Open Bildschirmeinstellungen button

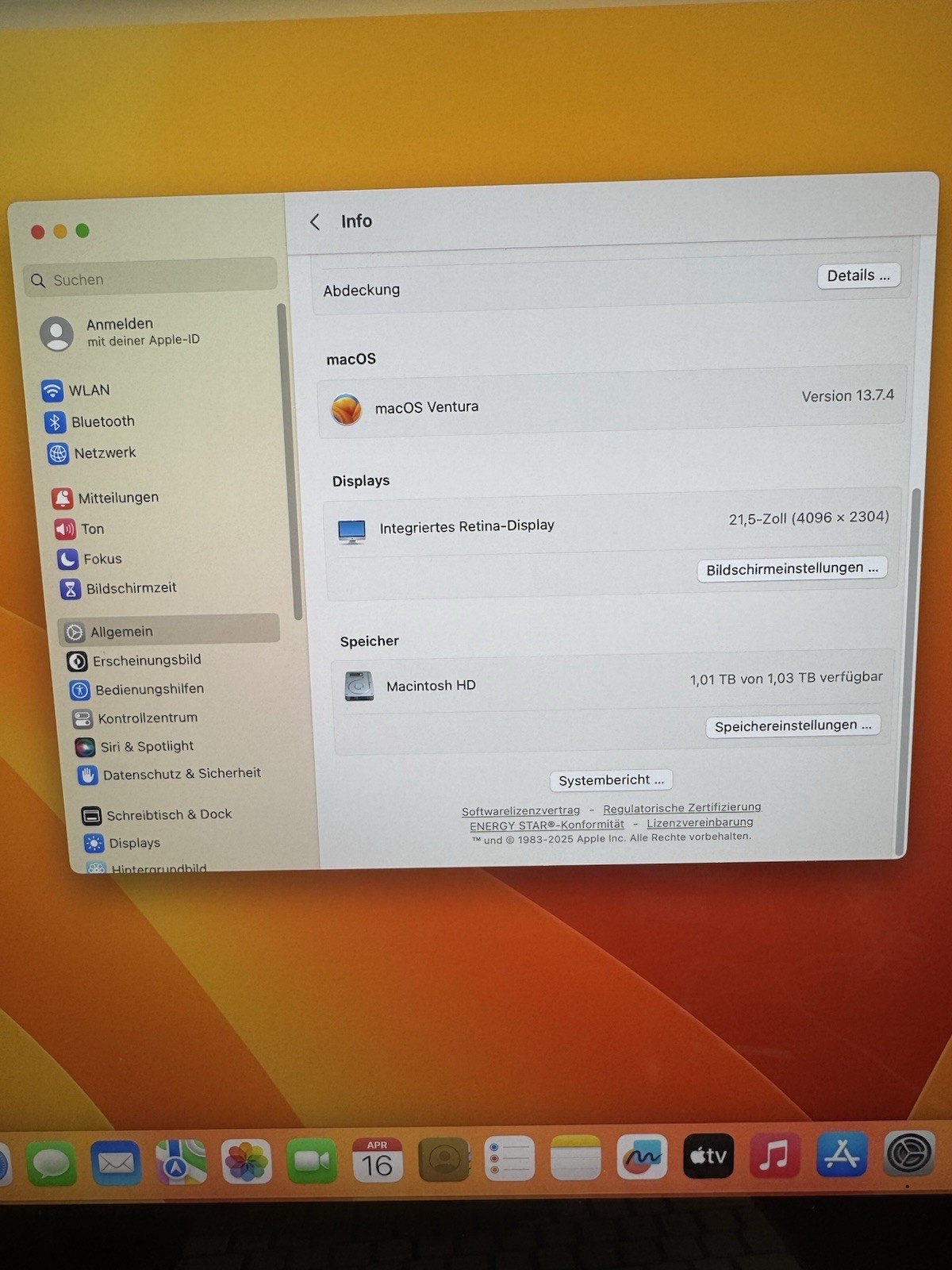click(x=792, y=568)
